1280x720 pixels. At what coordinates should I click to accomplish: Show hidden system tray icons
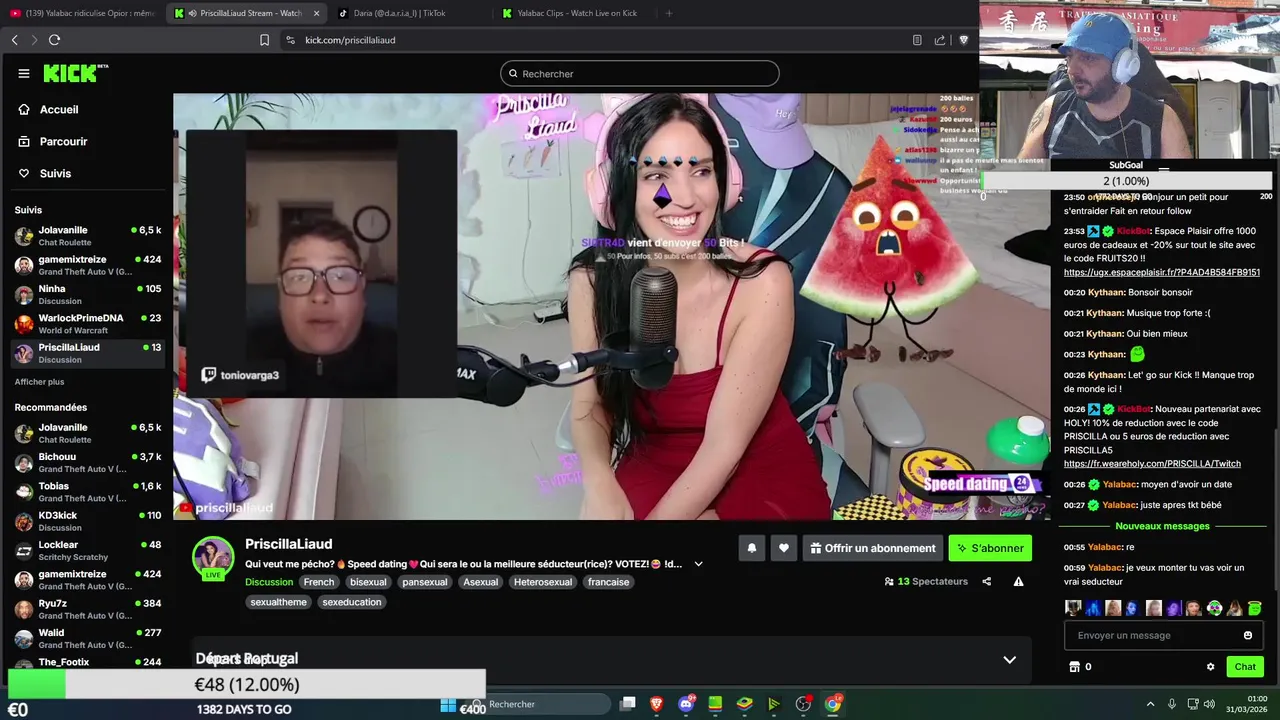click(1150, 704)
